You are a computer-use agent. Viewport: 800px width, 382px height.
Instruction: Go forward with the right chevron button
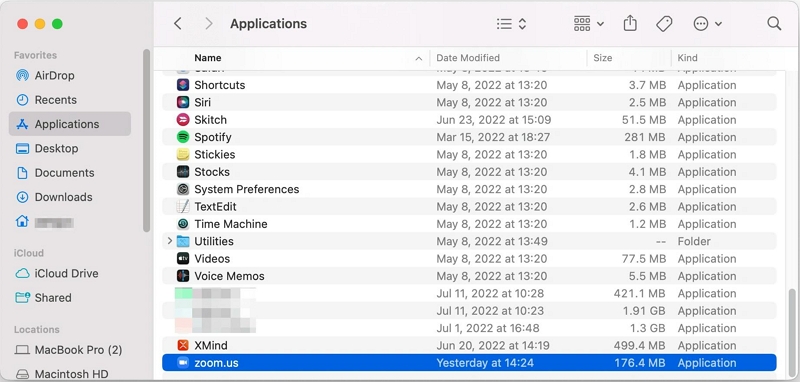[209, 23]
